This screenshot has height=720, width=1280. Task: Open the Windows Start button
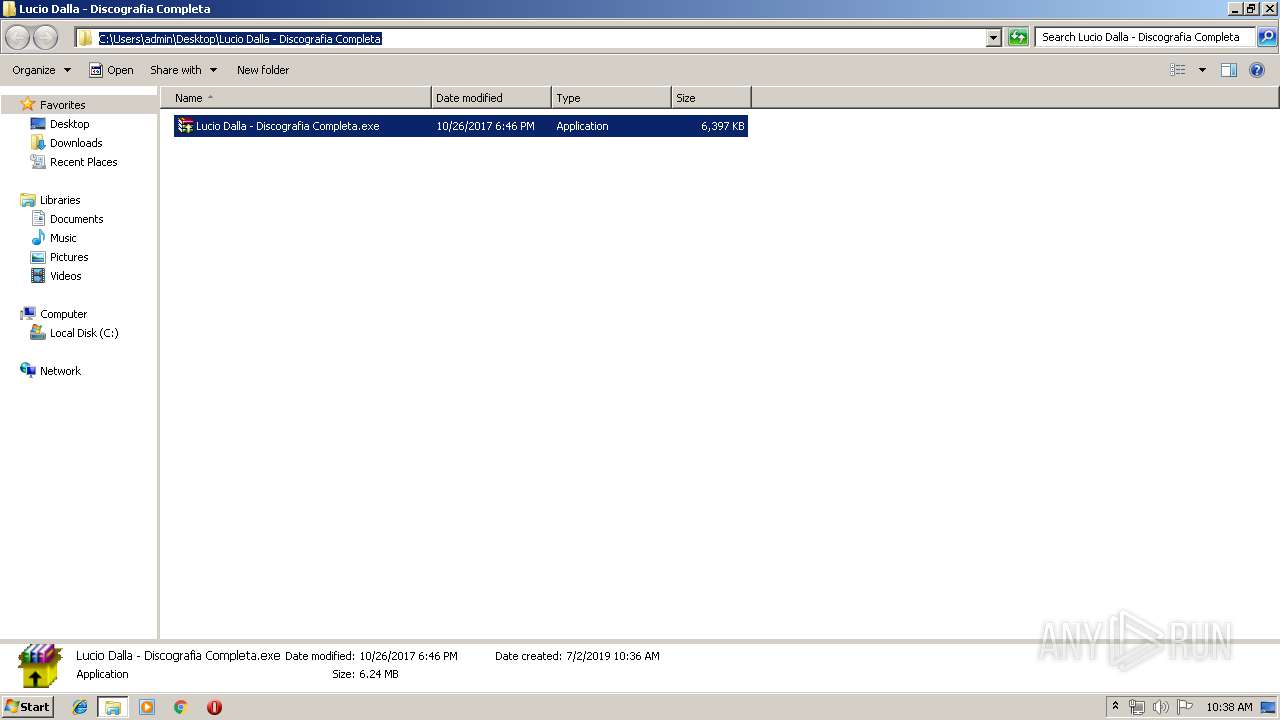28,707
